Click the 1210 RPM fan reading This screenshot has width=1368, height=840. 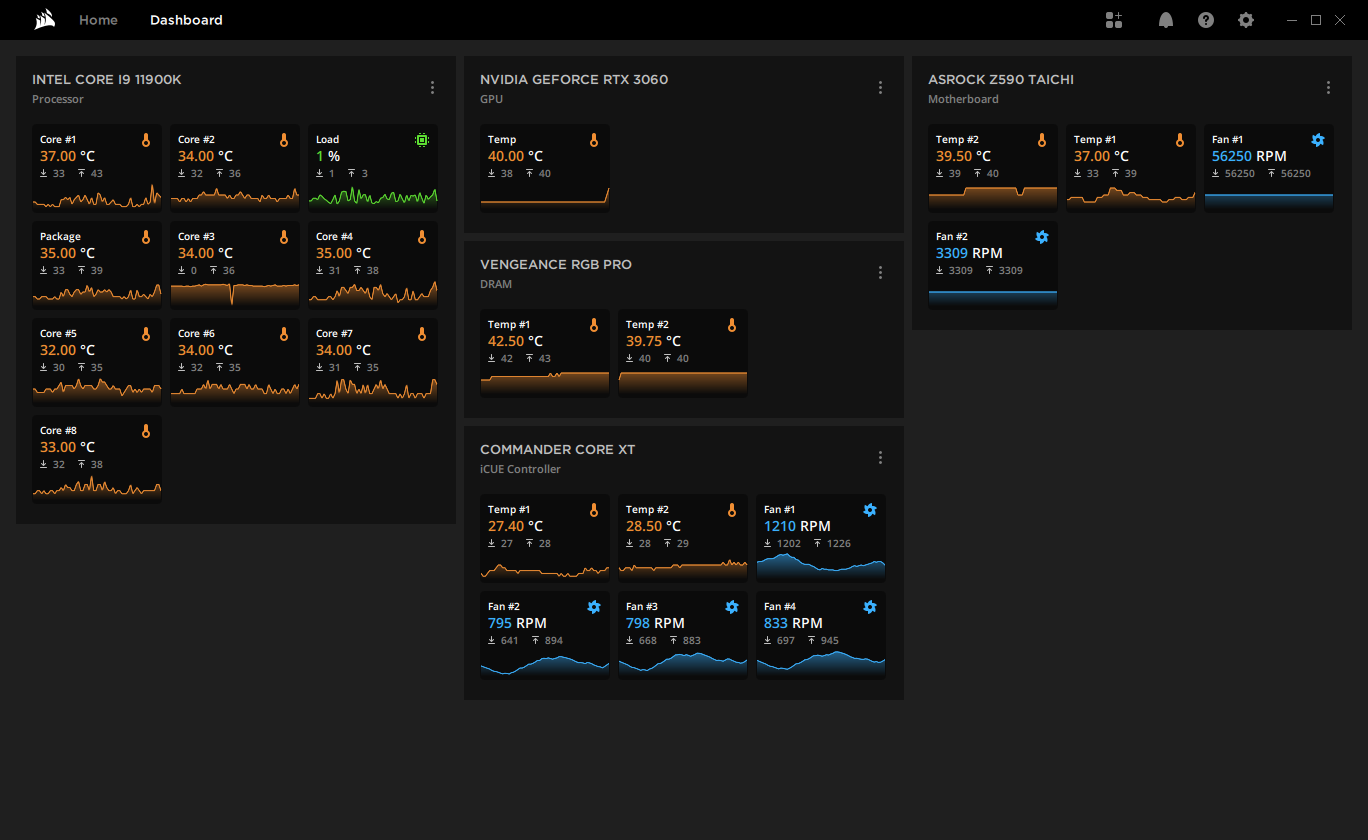coord(797,527)
